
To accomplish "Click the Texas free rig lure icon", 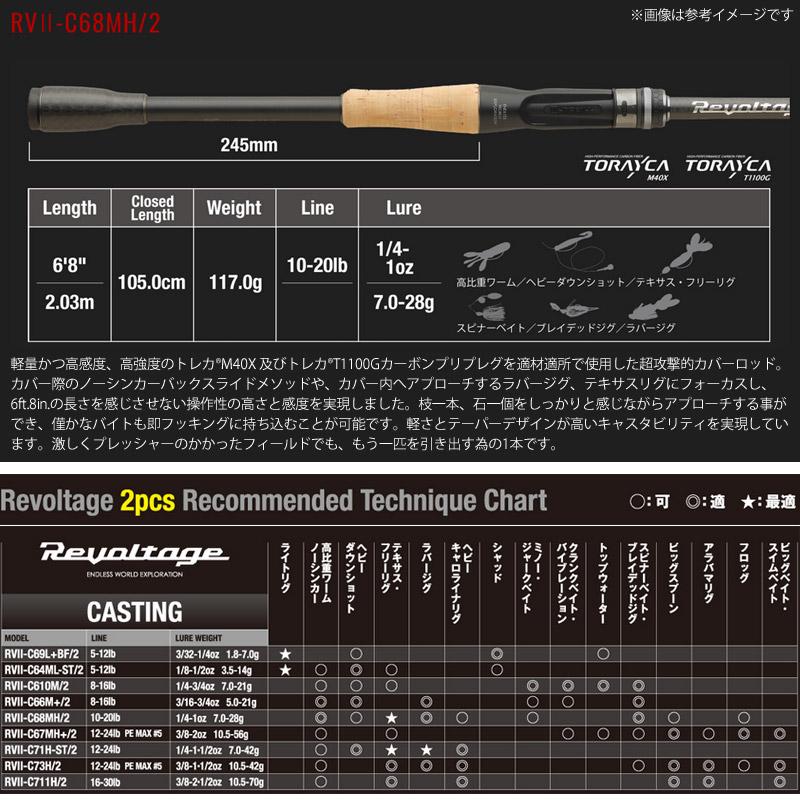I will [692, 250].
